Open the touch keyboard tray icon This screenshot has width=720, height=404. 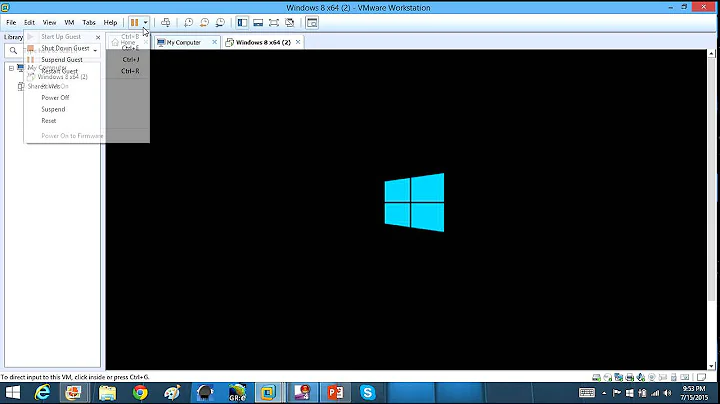coord(586,393)
